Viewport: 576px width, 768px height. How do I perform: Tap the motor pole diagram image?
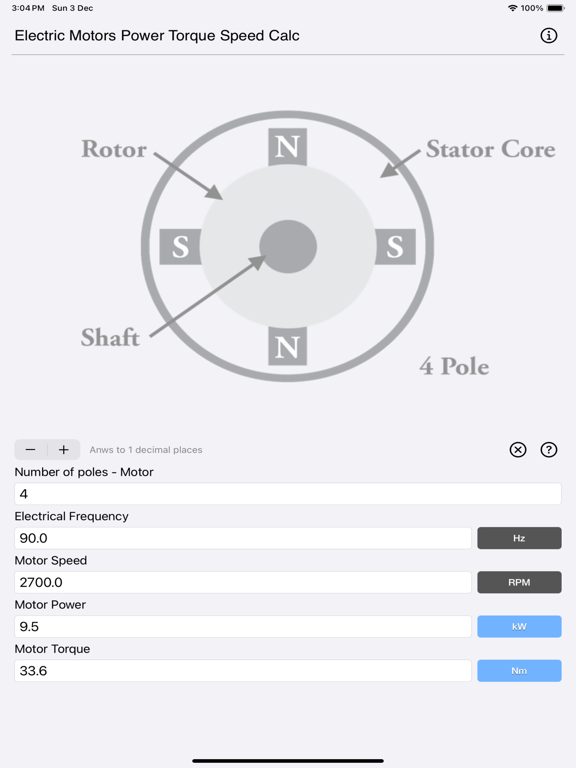pos(288,246)
